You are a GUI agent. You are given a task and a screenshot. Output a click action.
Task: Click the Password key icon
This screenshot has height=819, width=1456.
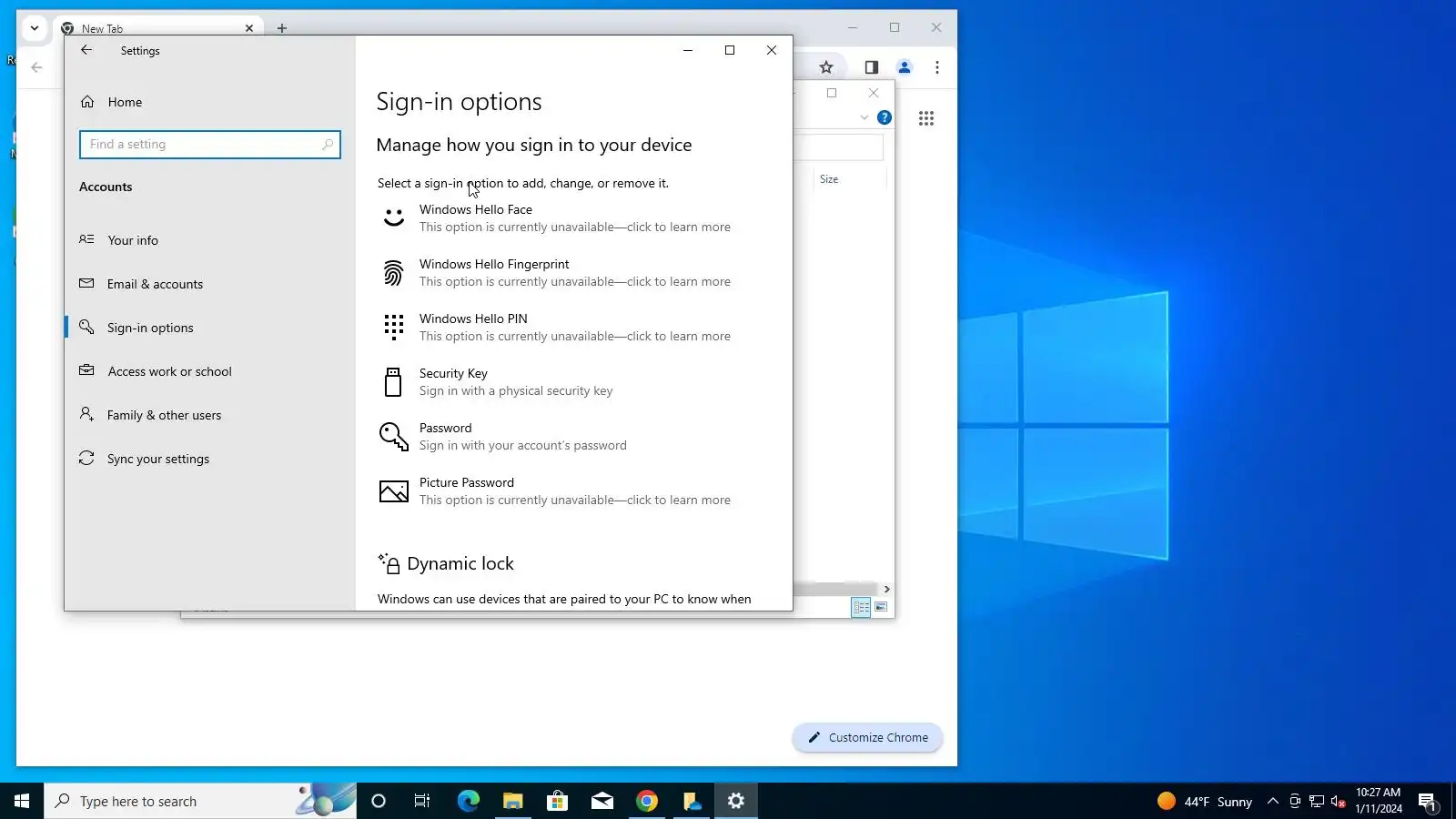(393, 437)
